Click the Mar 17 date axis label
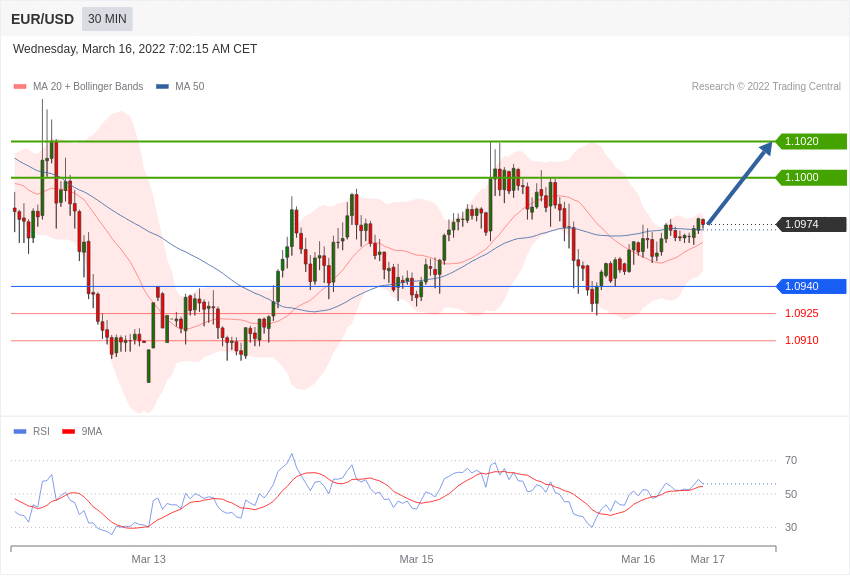This screenshot has width=850, height=576. point(707,559)
